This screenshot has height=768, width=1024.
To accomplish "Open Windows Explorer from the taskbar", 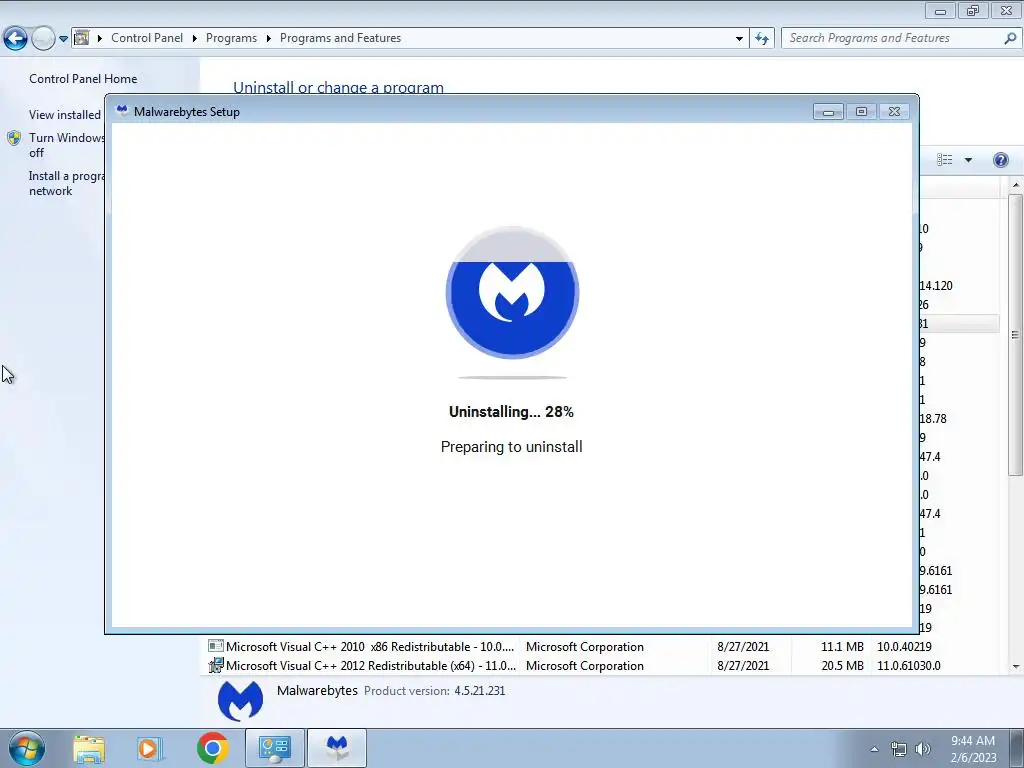I will tap(89, 748).
